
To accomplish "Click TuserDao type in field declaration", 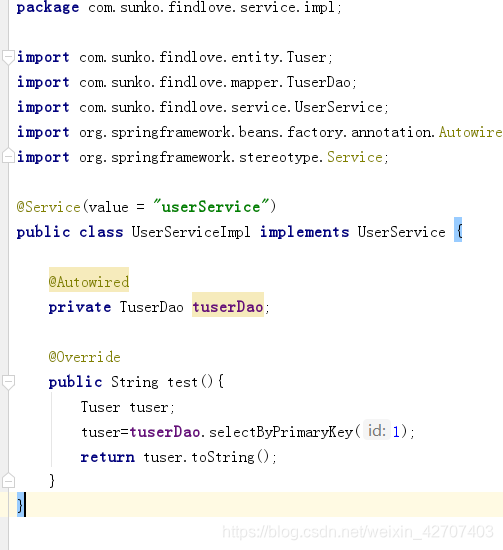I will 152,307.
